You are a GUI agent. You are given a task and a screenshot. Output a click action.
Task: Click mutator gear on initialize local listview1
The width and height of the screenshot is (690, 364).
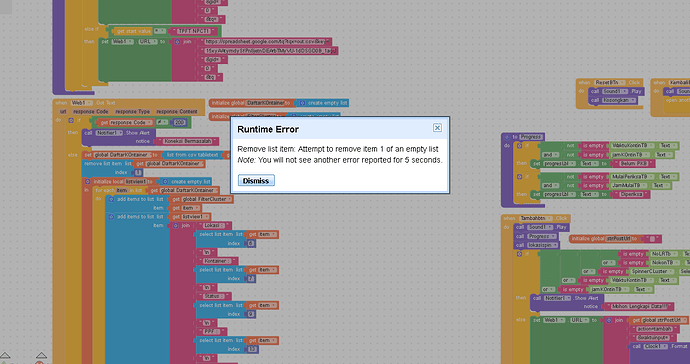click(88, 181)
